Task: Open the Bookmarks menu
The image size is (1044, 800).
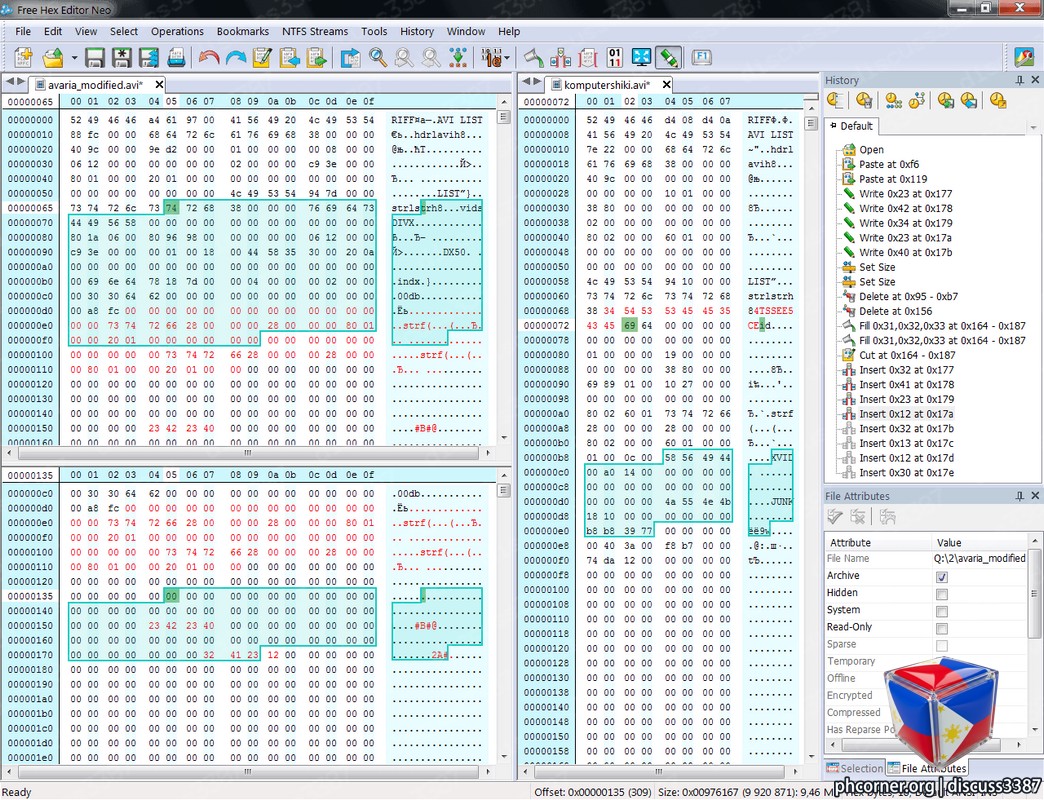Action: tap(242, 31)
